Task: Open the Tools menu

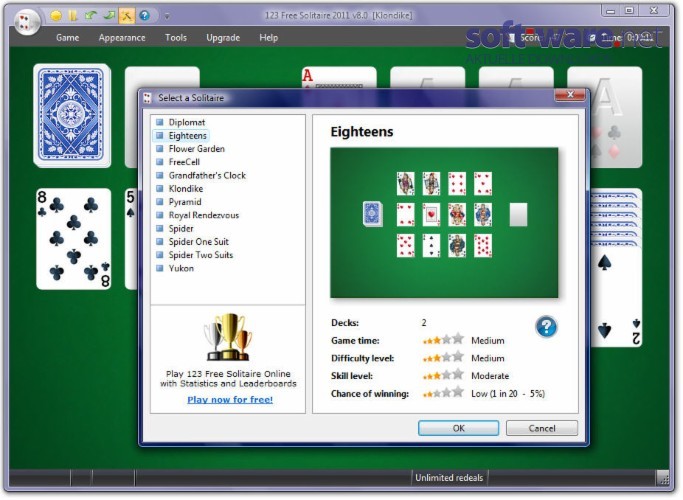Action: (176, 38)
